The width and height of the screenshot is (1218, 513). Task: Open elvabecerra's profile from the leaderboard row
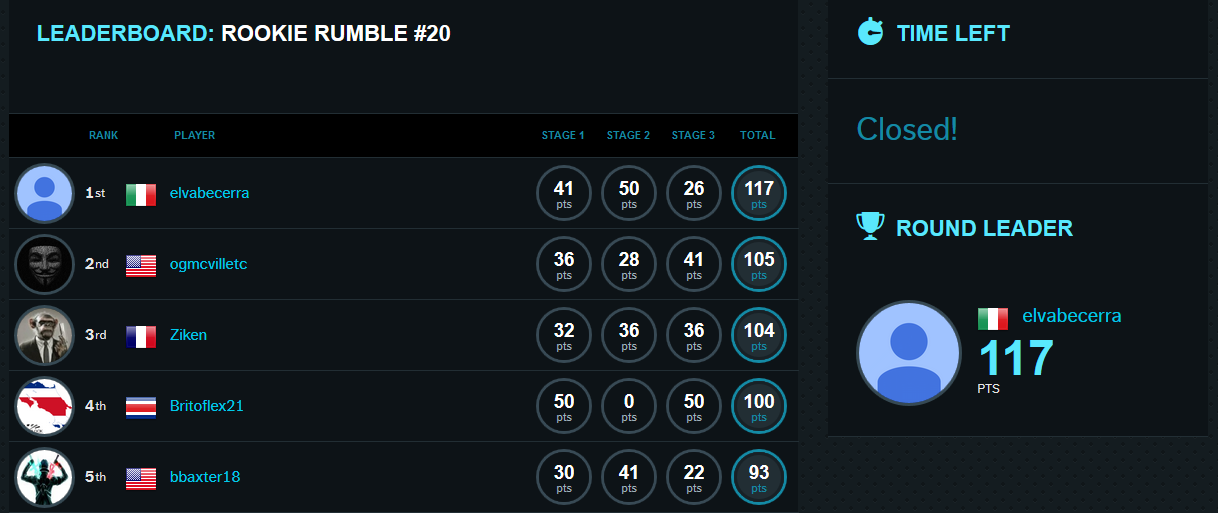(209, 193)
